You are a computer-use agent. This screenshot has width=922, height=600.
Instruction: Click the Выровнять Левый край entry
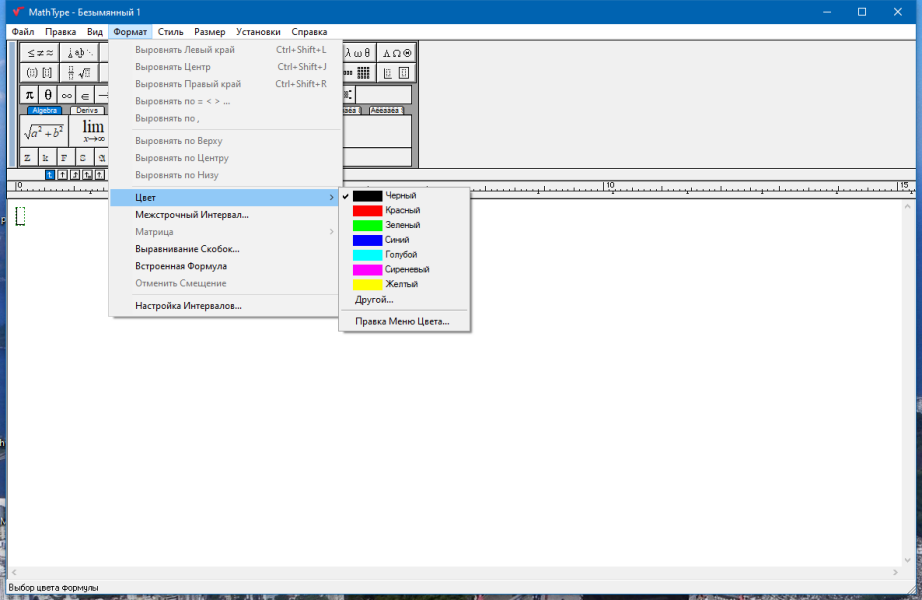(225, 50)
